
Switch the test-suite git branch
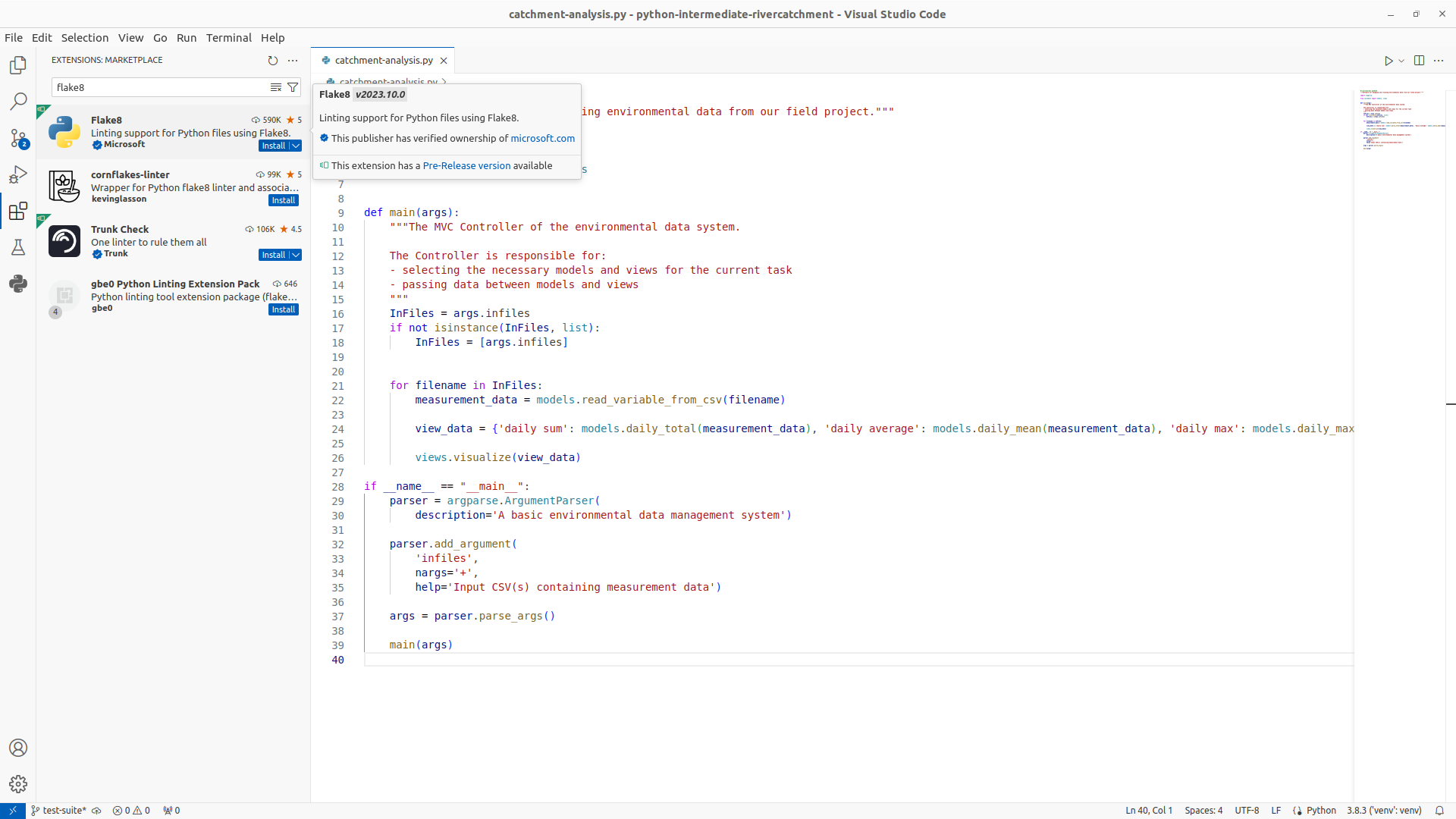click(x=58, y=810)
